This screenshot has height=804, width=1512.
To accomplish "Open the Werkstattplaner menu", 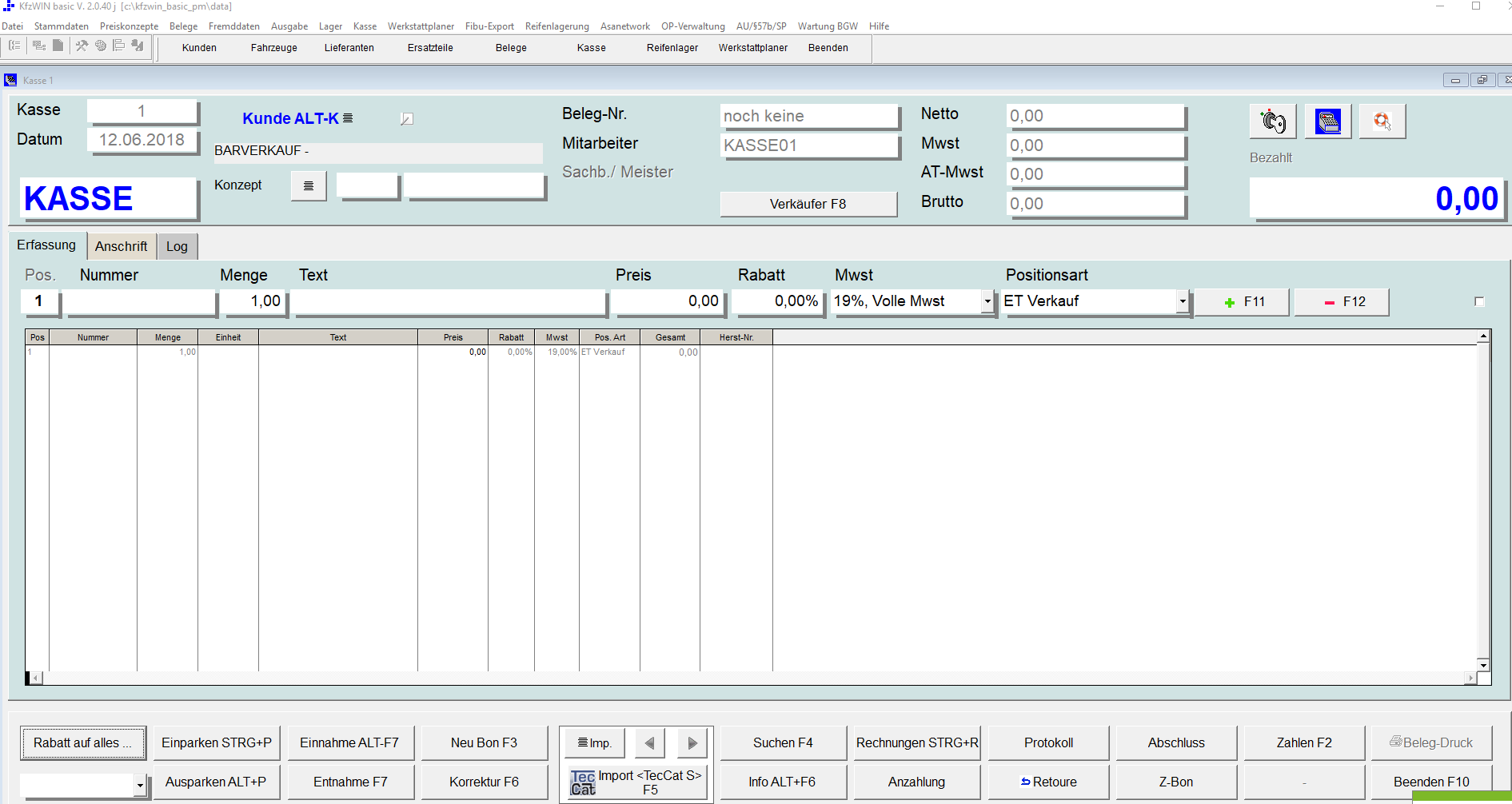I will (421, 26).
